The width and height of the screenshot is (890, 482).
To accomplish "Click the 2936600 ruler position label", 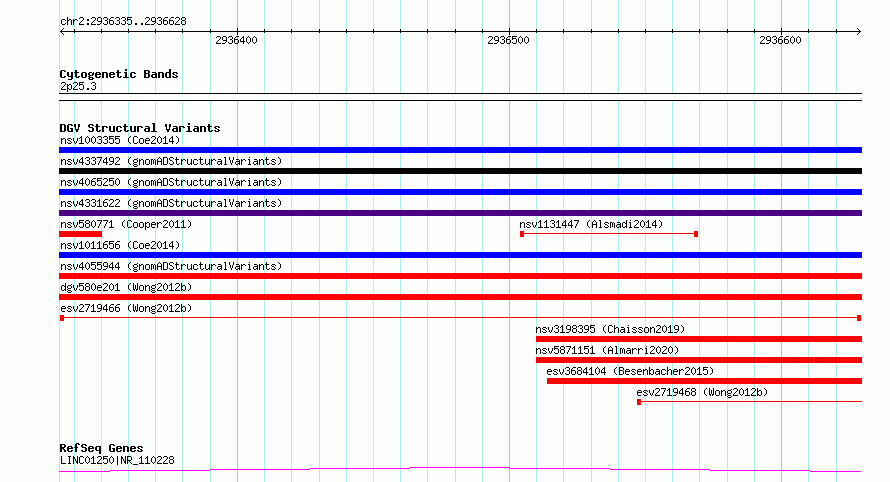I will coord(780,40).
